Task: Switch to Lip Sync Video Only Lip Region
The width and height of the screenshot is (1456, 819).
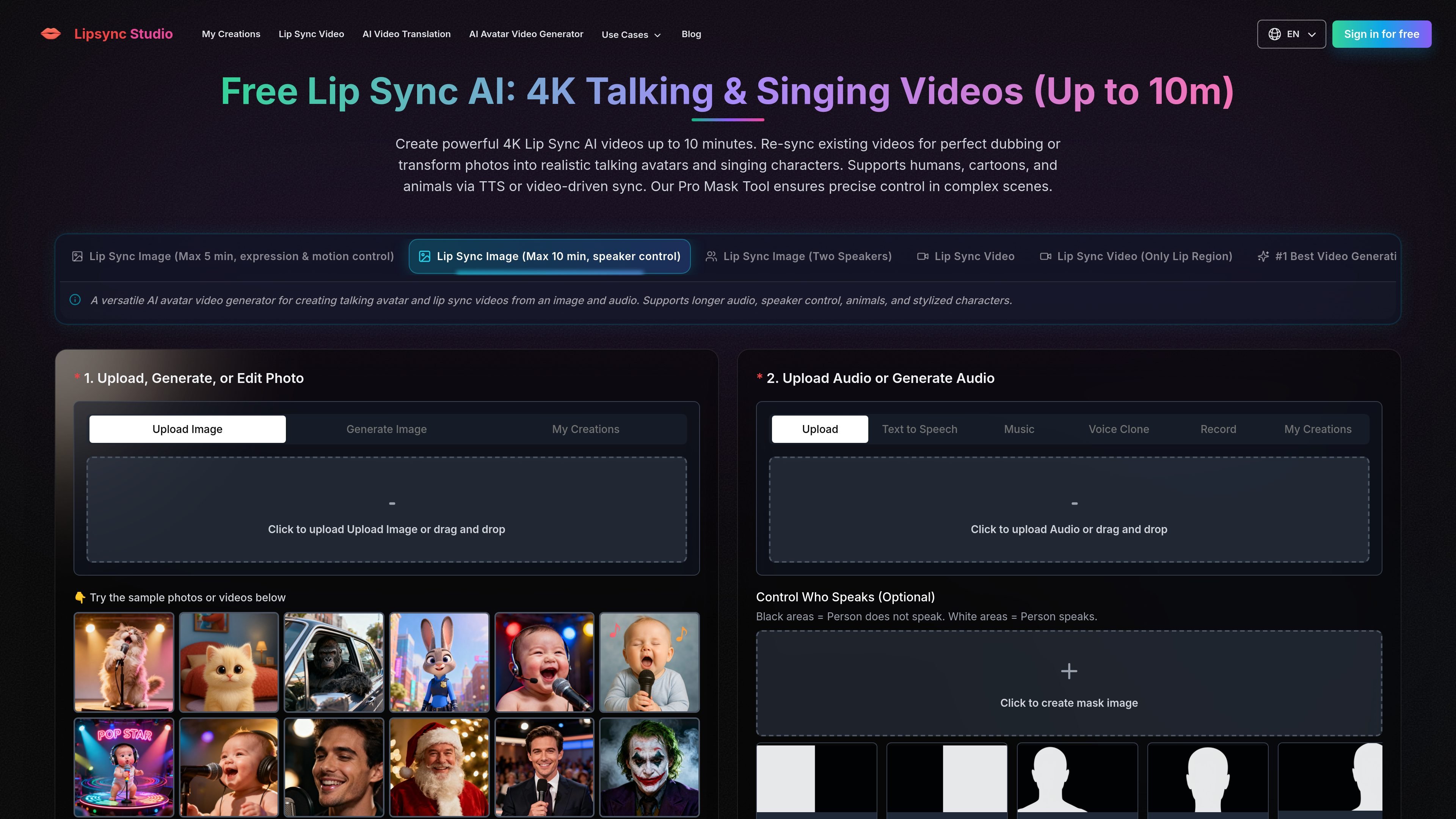Action: tap(1136, 257)
